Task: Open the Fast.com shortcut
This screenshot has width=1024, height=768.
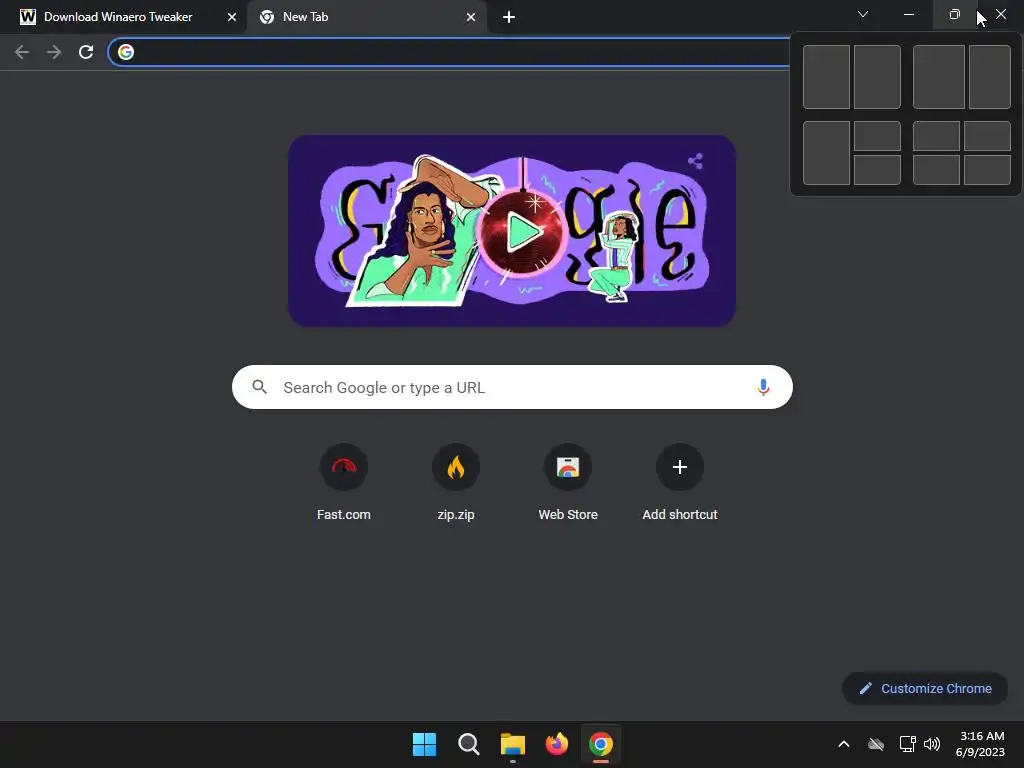Action: [x=344, y=483]
